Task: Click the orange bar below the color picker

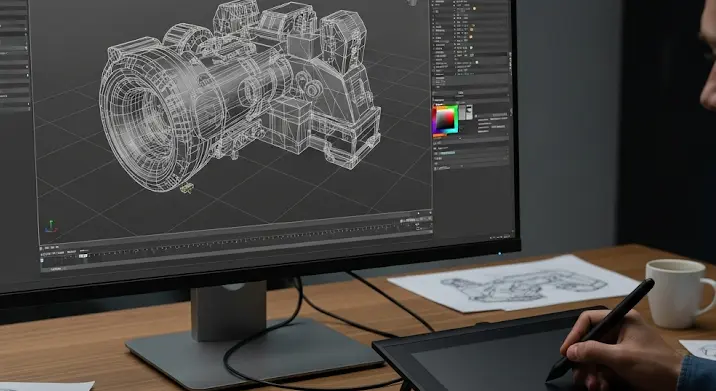Action: [439, 135]
